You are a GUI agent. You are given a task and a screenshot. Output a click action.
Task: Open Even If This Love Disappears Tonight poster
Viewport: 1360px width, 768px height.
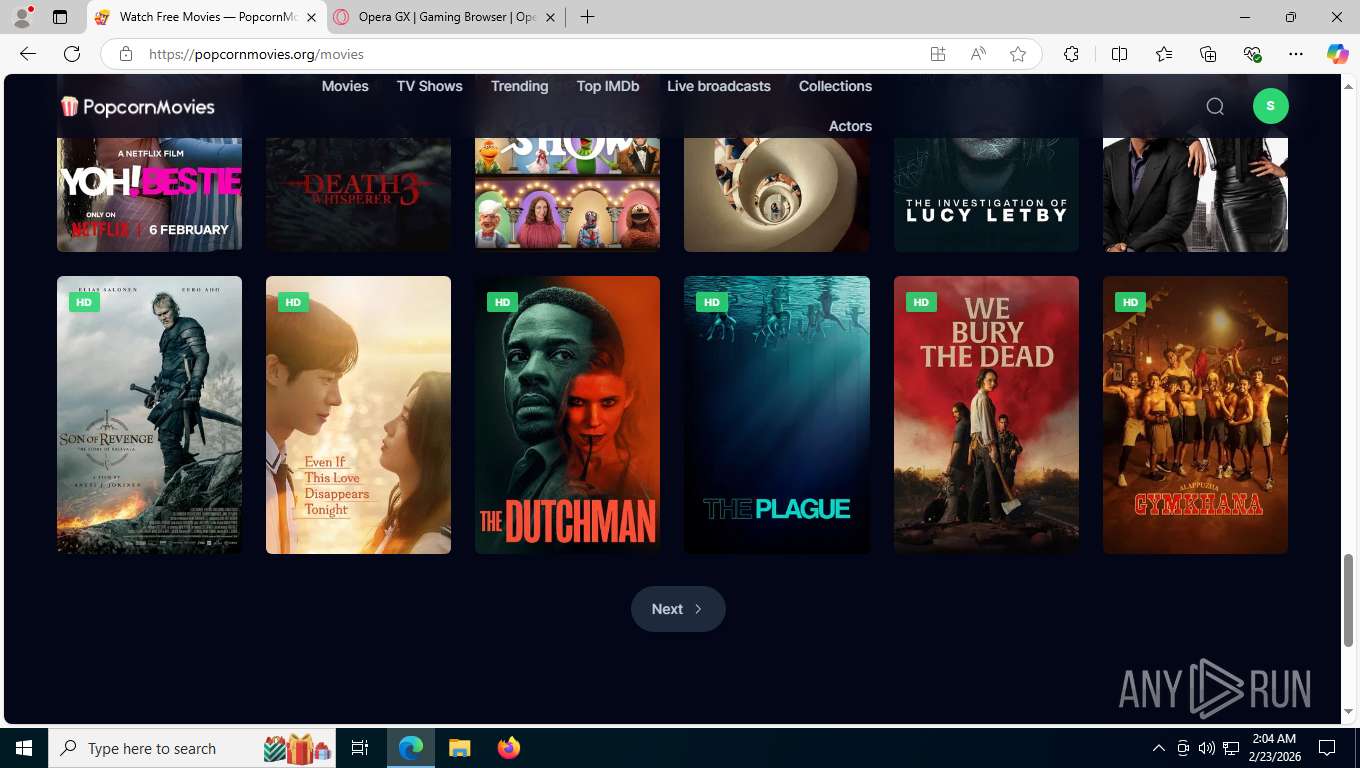[358, 415]
